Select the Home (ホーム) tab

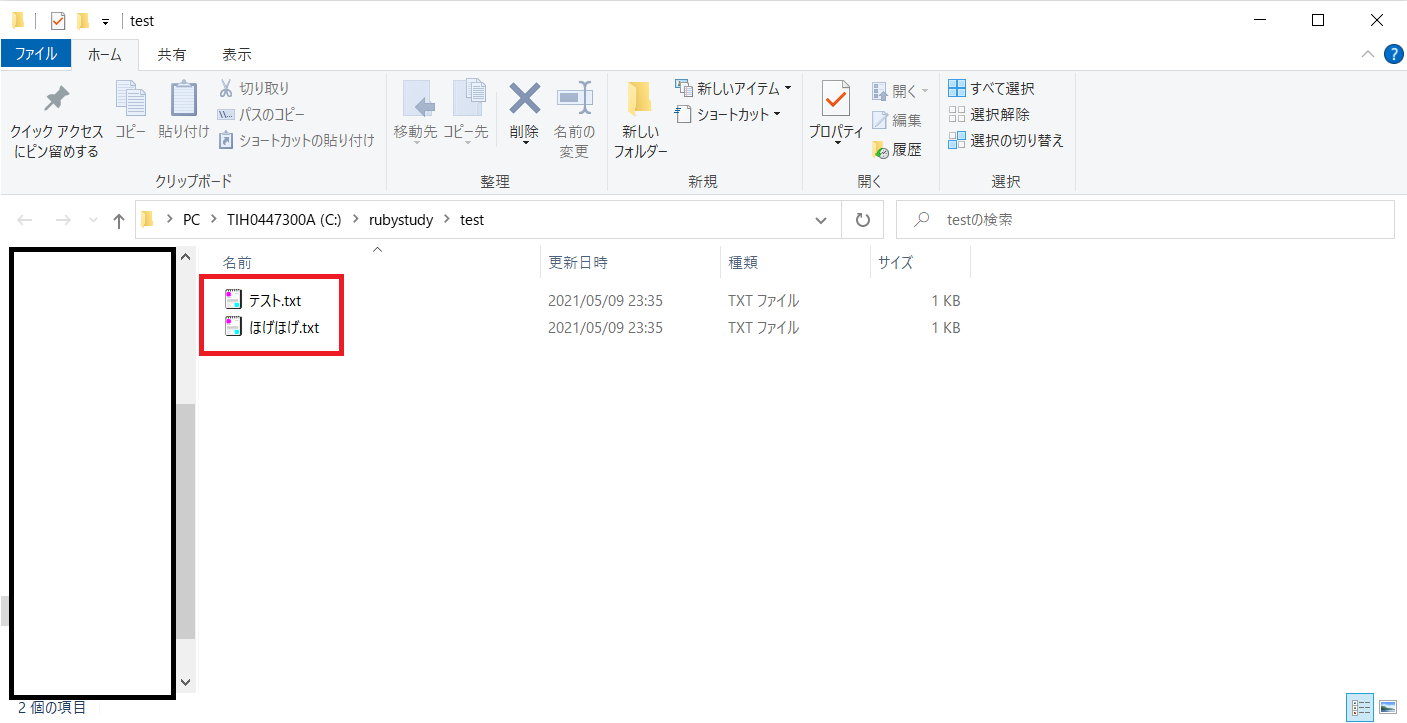105,54
